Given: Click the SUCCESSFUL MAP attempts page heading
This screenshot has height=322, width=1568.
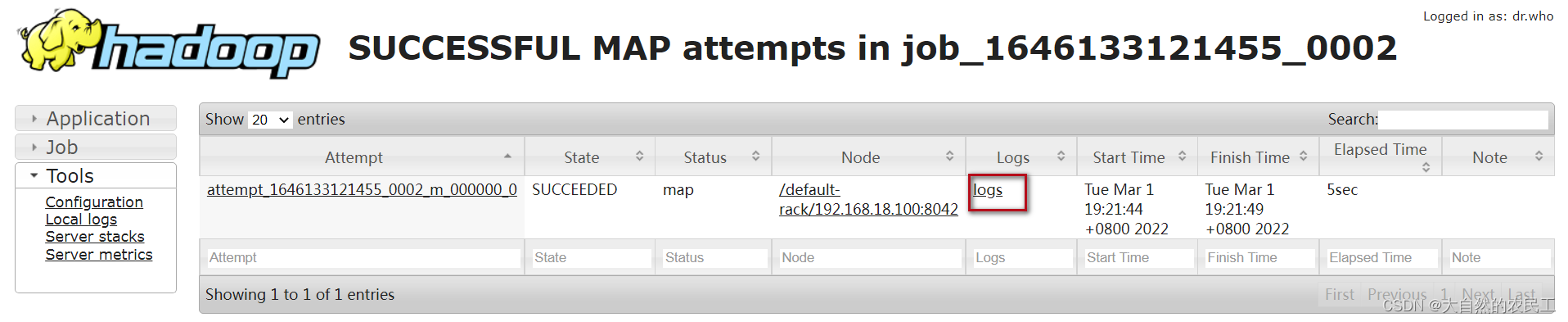Looking at the screenshot, I should 872,48.
